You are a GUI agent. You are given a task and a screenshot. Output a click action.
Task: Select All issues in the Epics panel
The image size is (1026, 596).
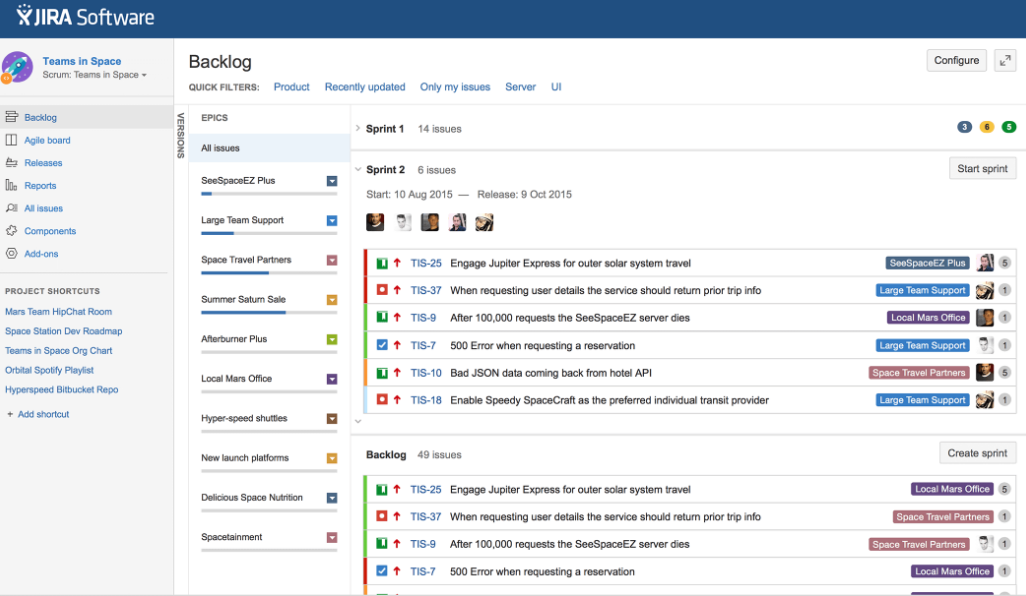coord(270,148)
